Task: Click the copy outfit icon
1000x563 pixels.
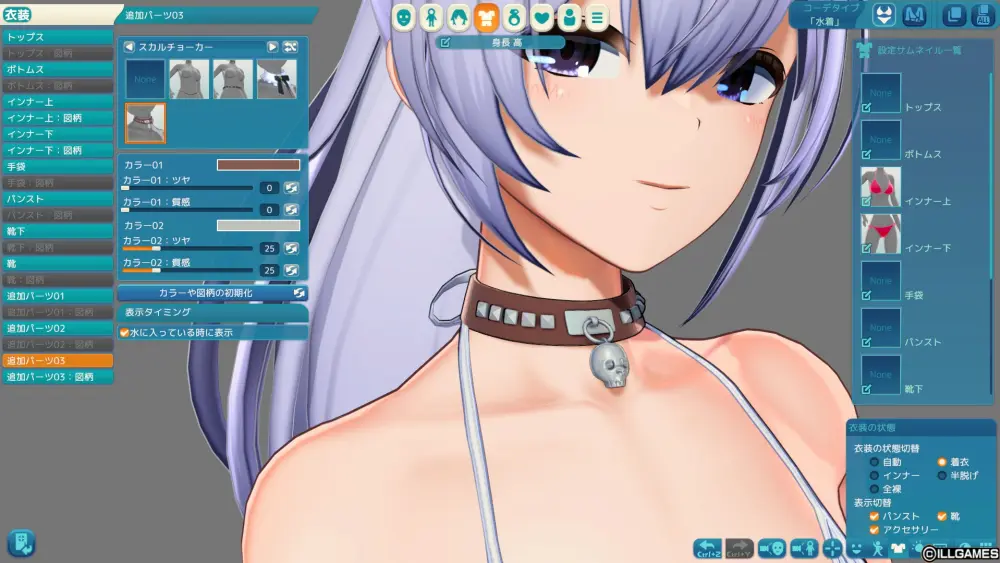Action: tap(954, 15)
